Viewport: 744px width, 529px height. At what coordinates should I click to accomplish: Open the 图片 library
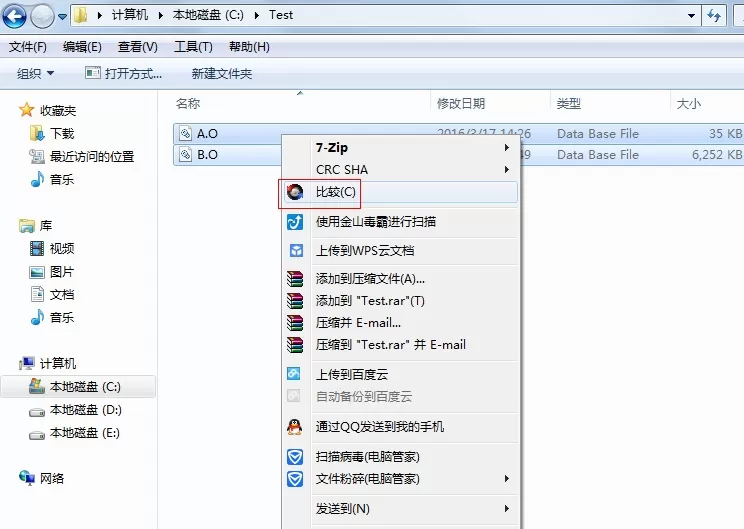(x=52, y=271)
